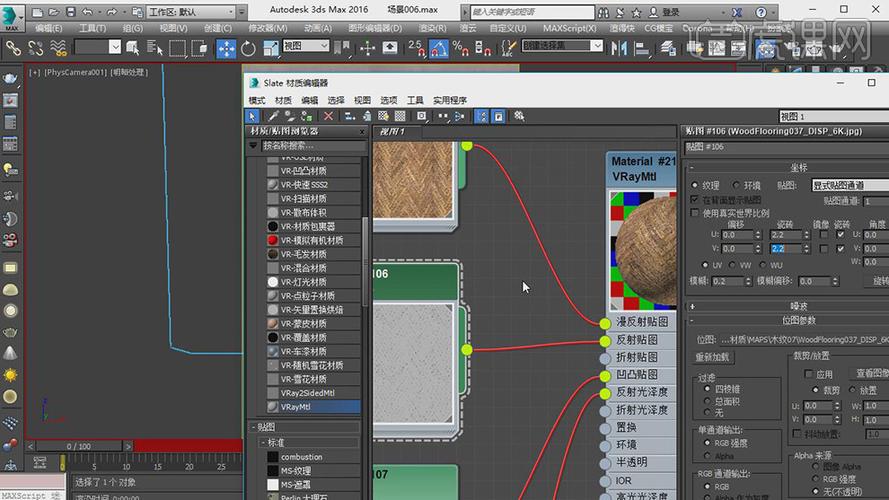The image size is (889, 500).
Task: Click the 漫反射贴图 input socket on the VRayMtl node
Action: pyautogui.click(x=605, y=323)
